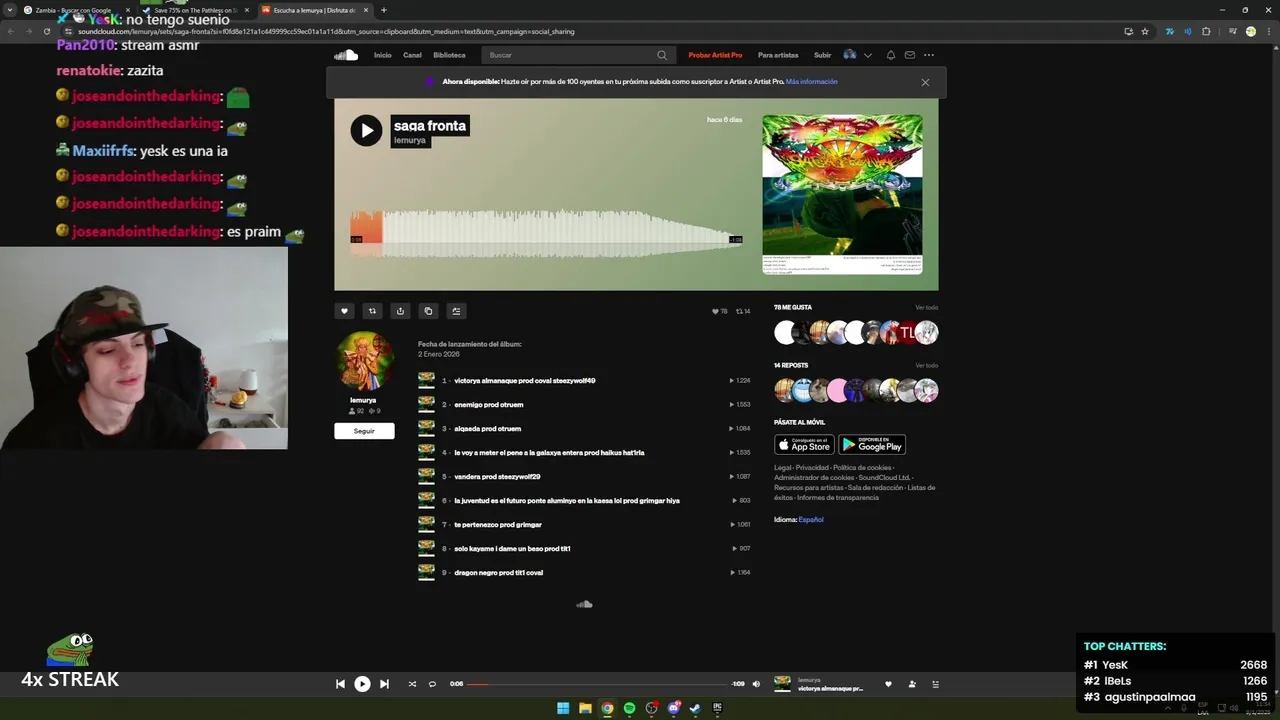Follow the Más información link in banner

click(811, 82)
